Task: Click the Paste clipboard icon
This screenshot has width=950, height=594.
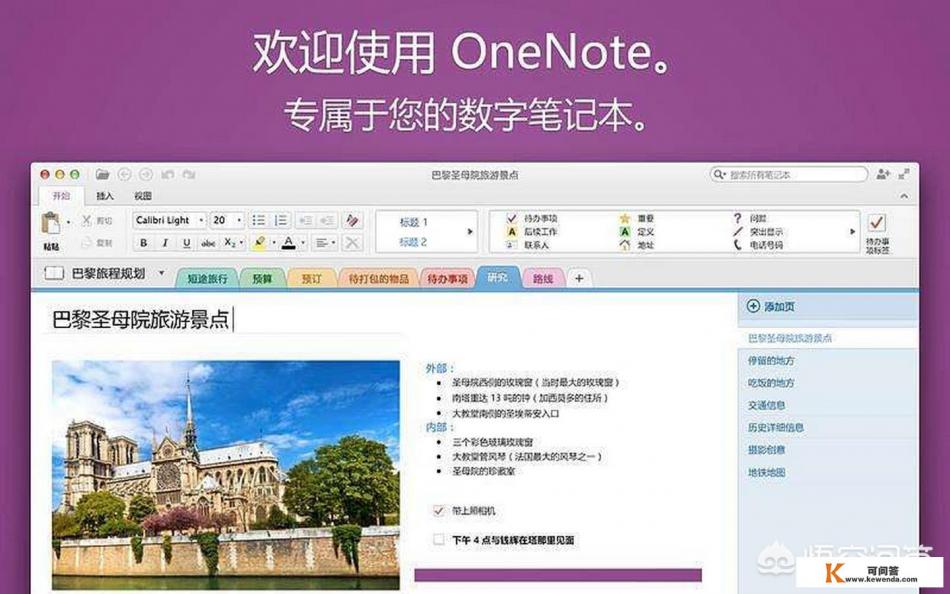Action: tap(51, 224)
